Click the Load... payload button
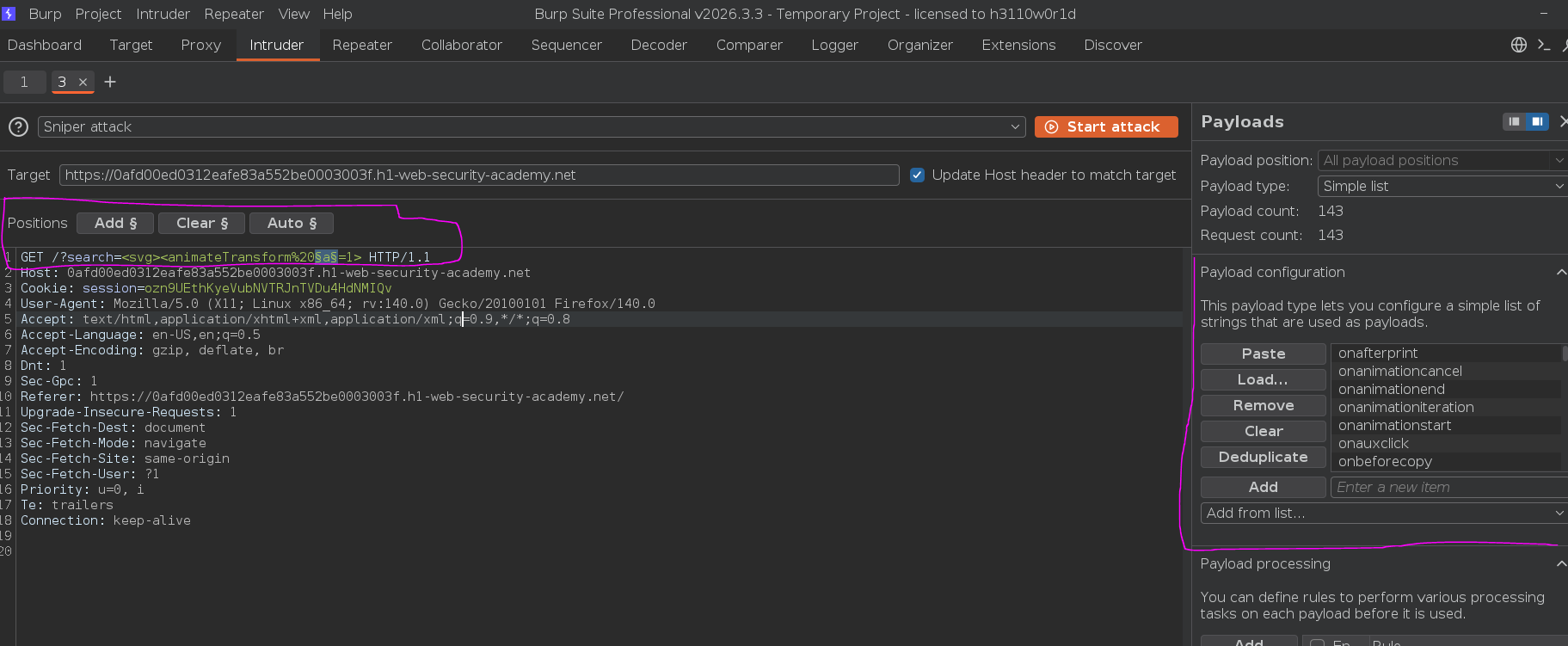 tap(1263, 379)
